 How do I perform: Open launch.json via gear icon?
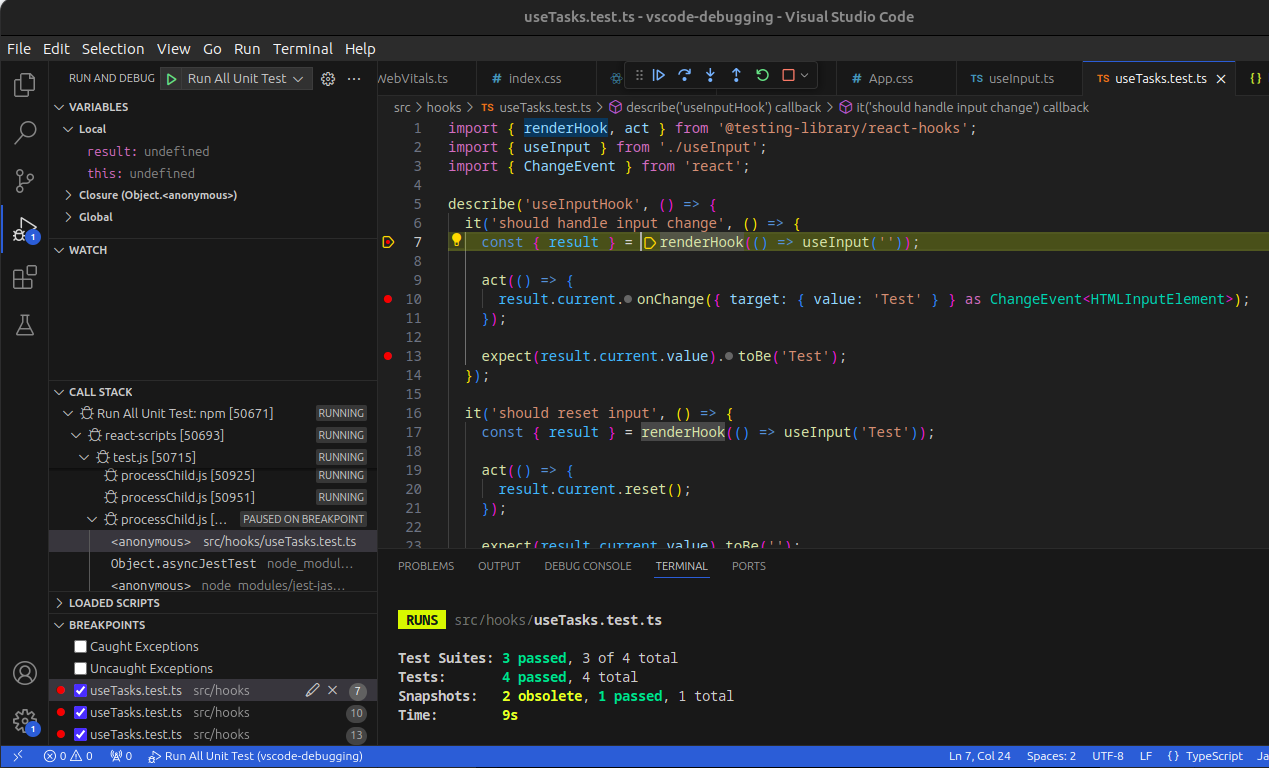(327, 79)
